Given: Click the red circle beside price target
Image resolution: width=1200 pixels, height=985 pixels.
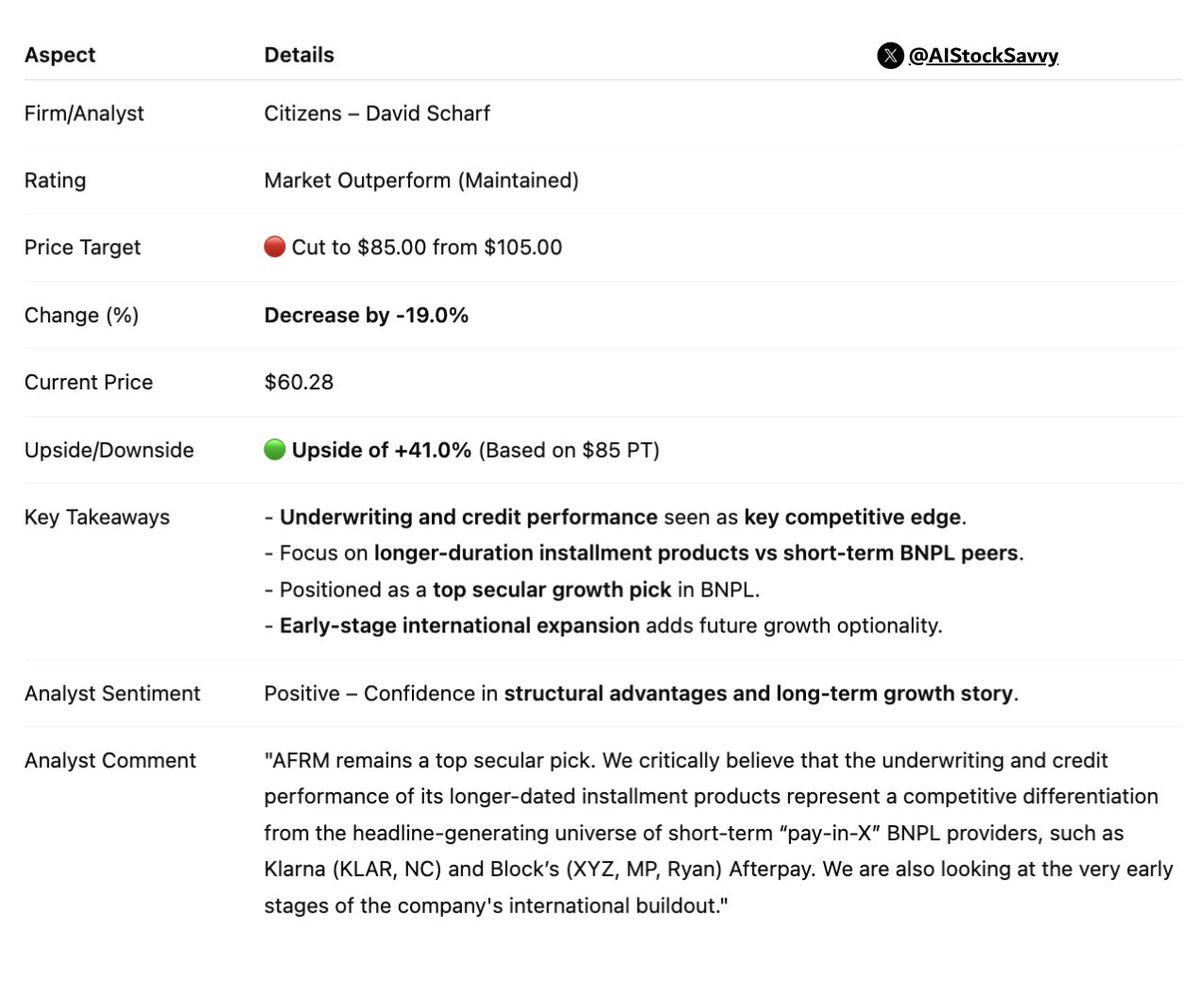Looking at the screenshot, I should 275,247.
